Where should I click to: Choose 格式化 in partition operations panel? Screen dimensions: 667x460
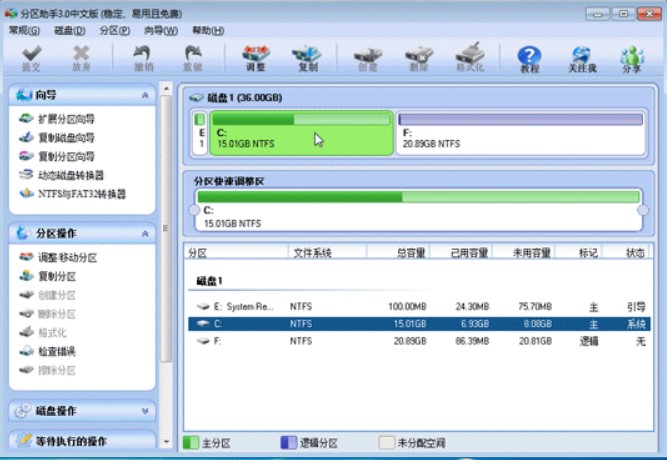coord(43,332)
